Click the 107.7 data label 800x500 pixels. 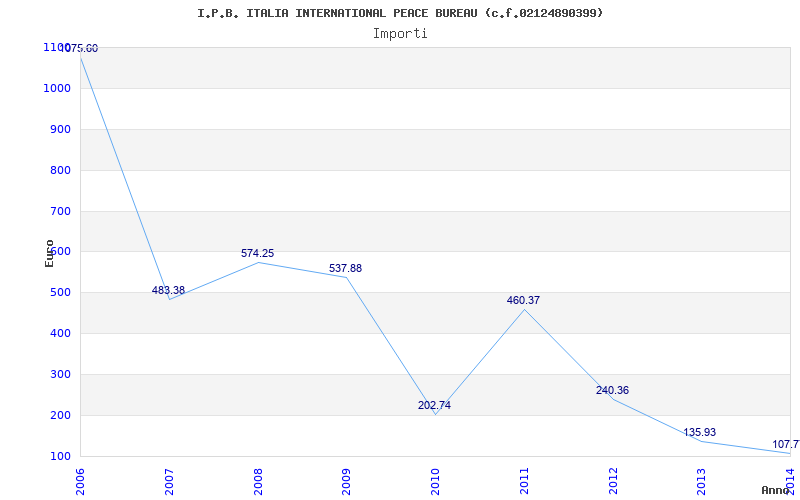pyautogui.click(x=786, y=444)
